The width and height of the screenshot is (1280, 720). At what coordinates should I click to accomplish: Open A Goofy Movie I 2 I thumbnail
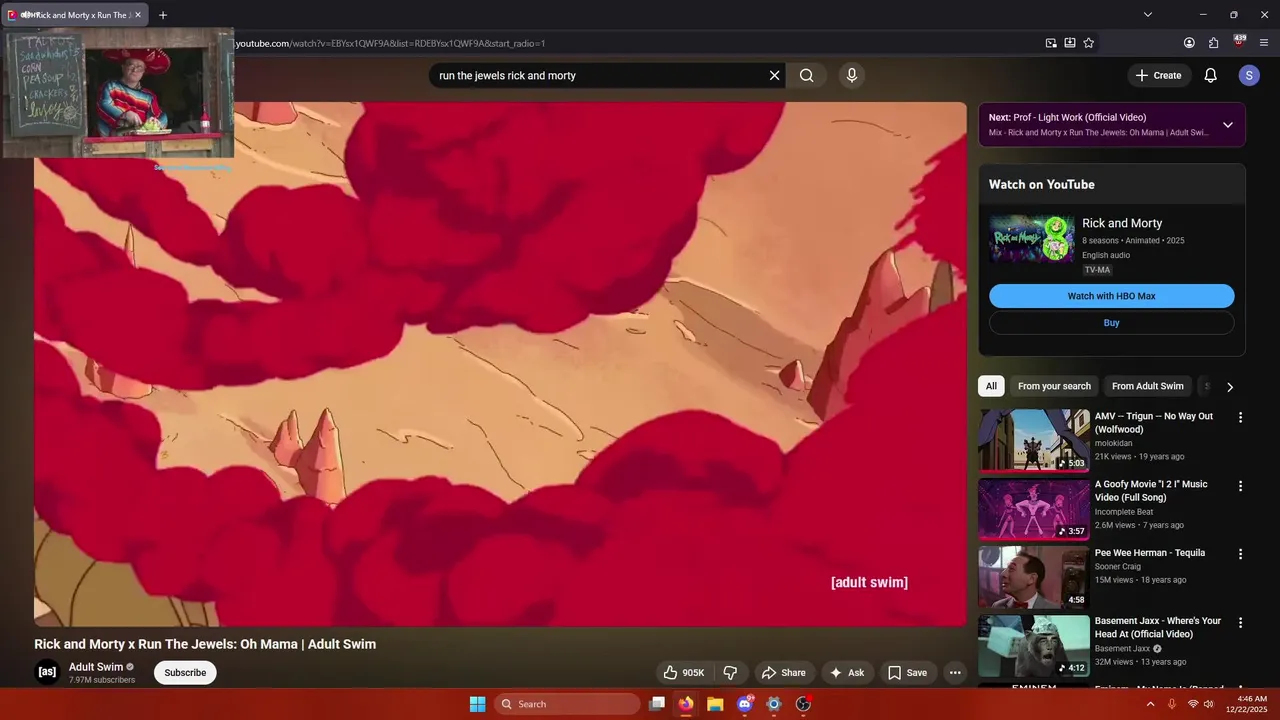pos(1034,509)
